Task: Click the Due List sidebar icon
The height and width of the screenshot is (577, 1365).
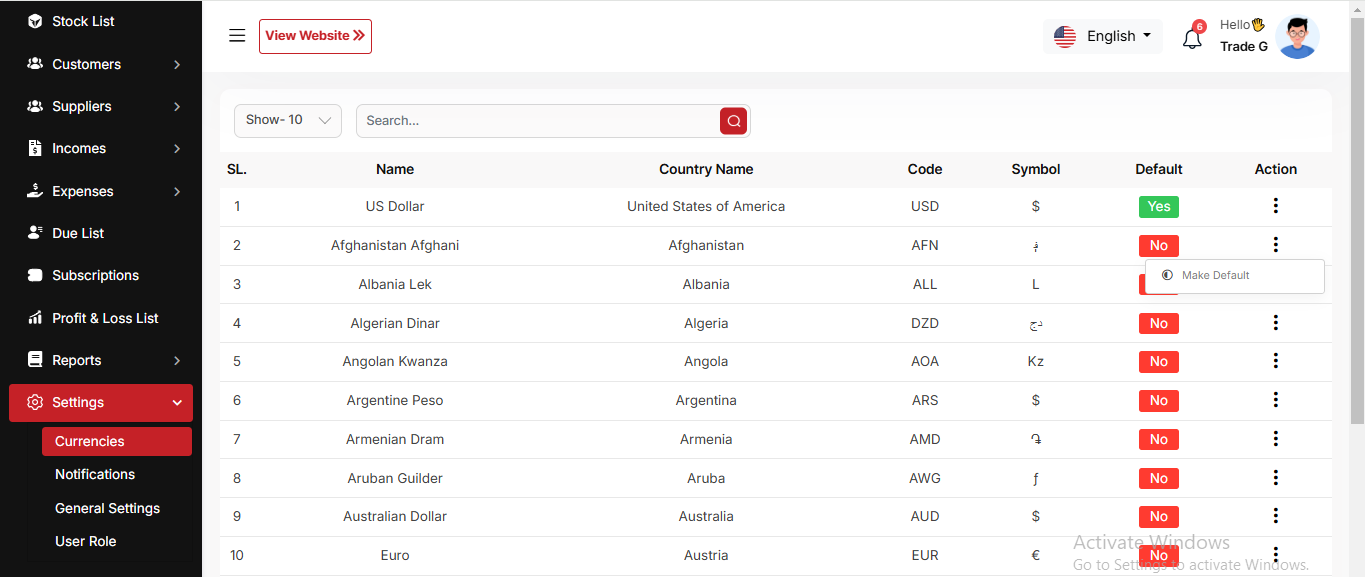Action: [35, 233]
